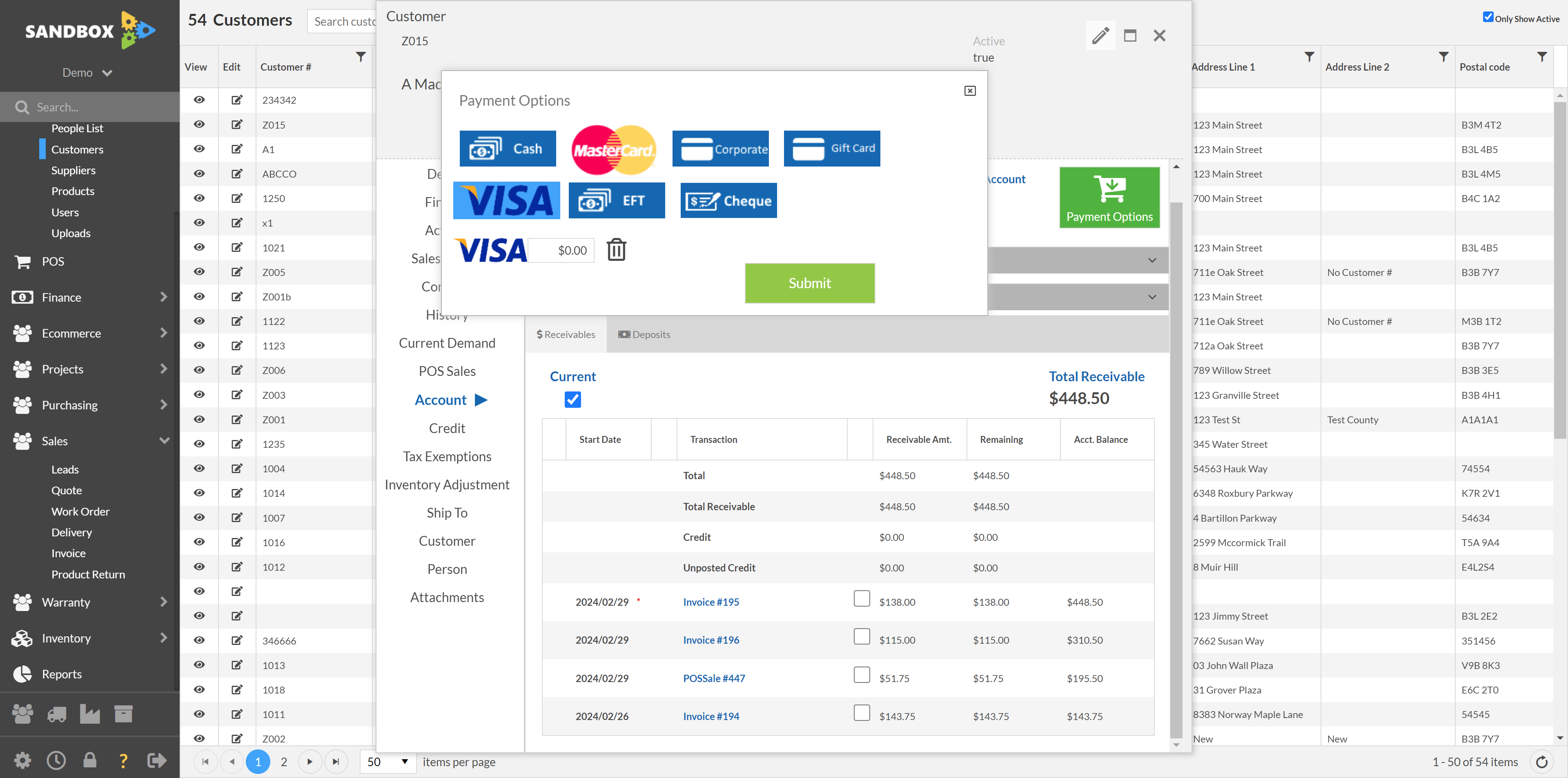Close the Payment Options popup
Viewport: 1568px width, 778px height.
(970, 91)
